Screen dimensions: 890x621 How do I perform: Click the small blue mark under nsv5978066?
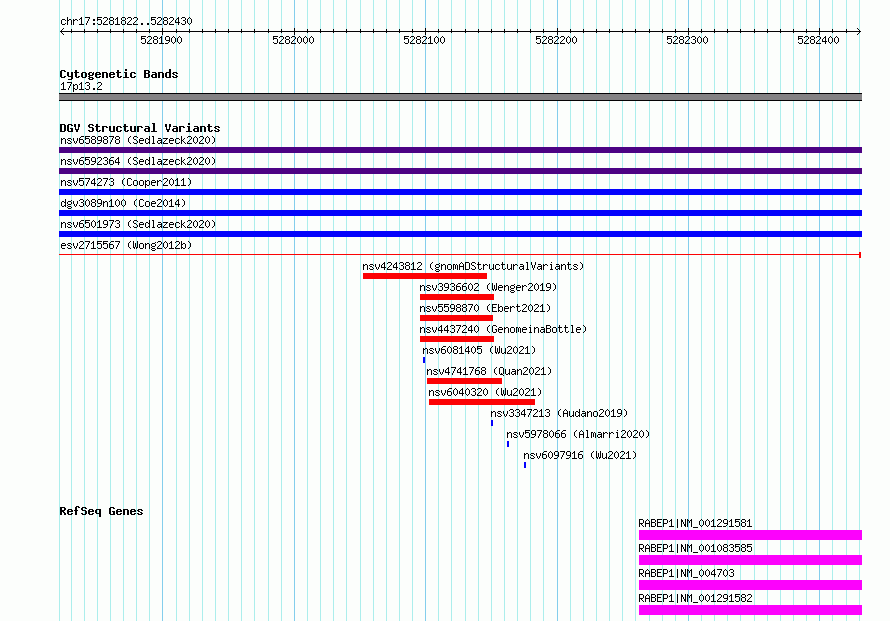coord(508,444)
